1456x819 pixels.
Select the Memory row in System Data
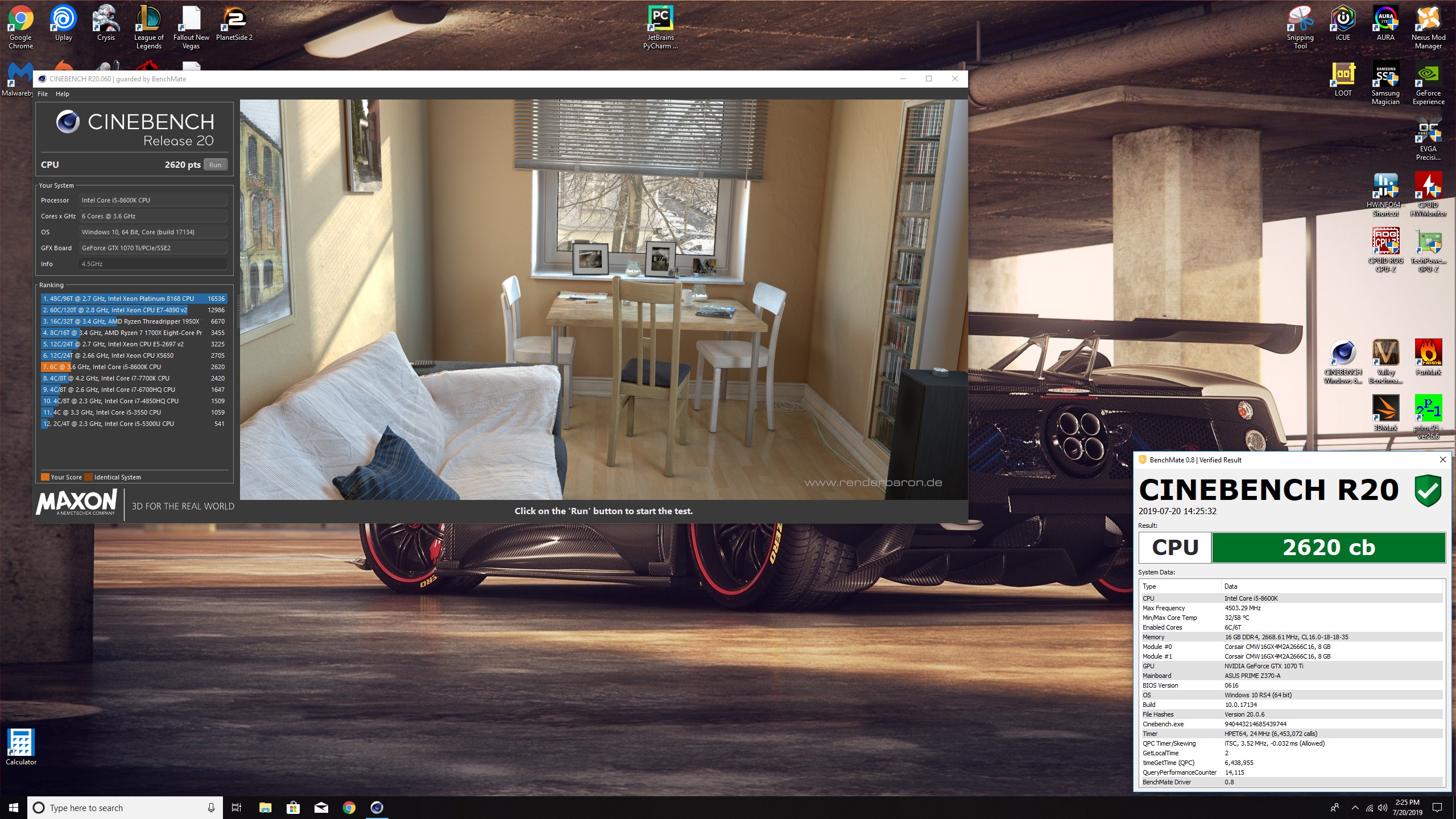pos(1292,637)
